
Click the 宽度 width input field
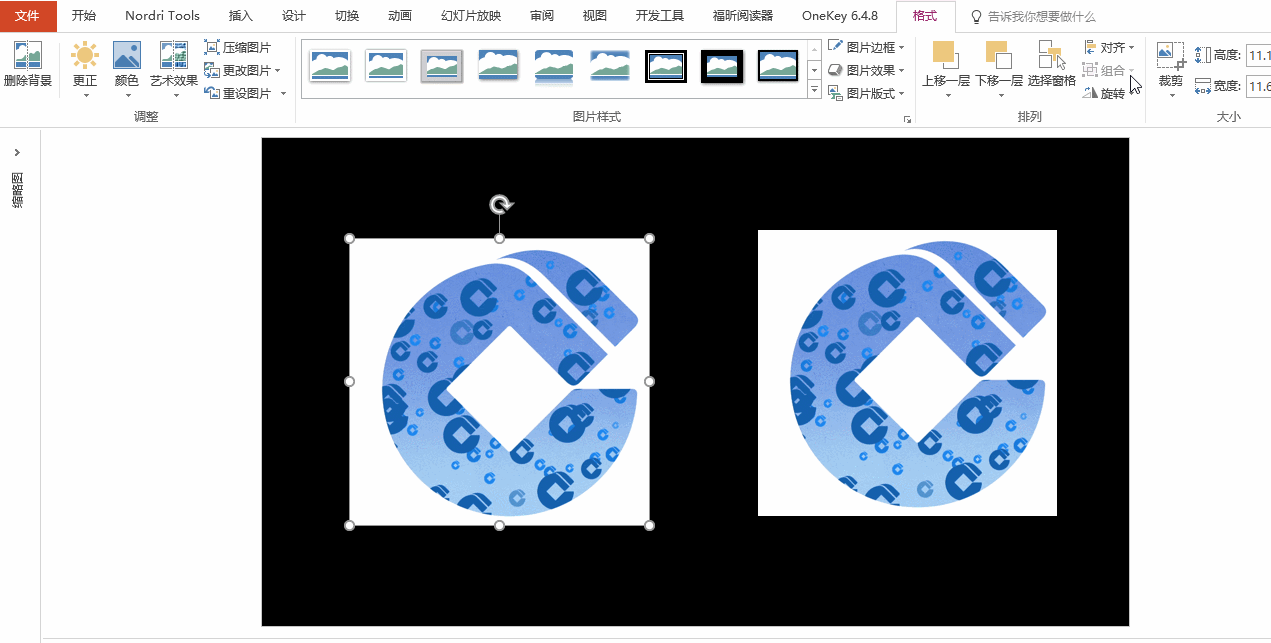[x=1257, y=86]
